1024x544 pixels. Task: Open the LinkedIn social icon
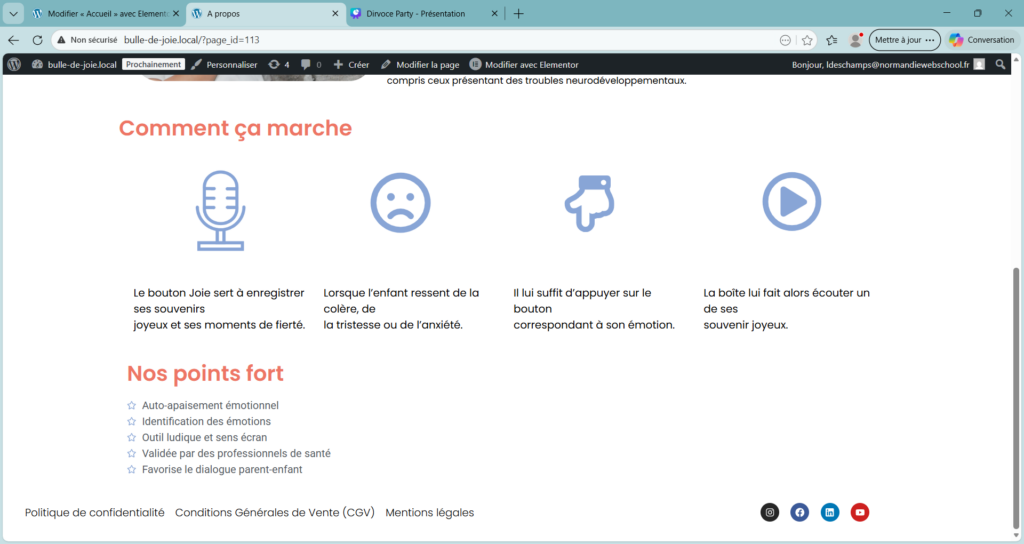(x=829, y=512)
